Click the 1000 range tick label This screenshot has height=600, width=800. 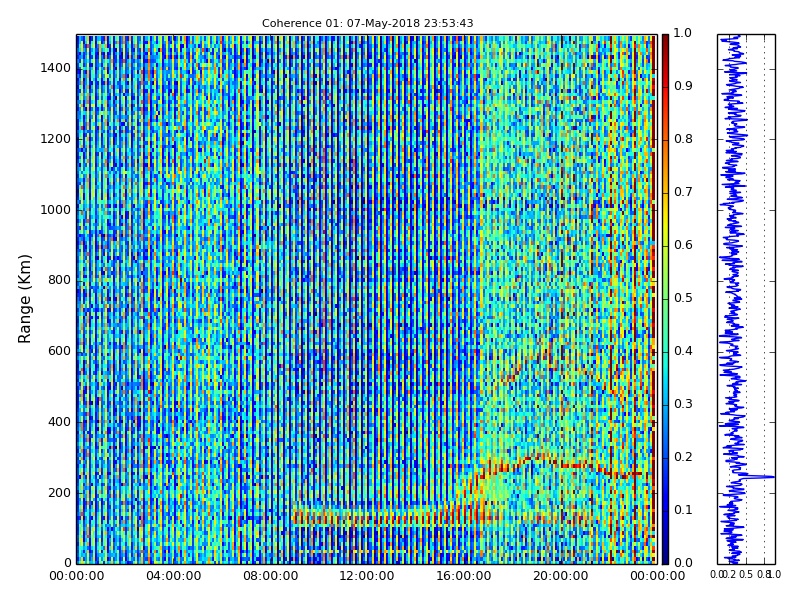56,210
